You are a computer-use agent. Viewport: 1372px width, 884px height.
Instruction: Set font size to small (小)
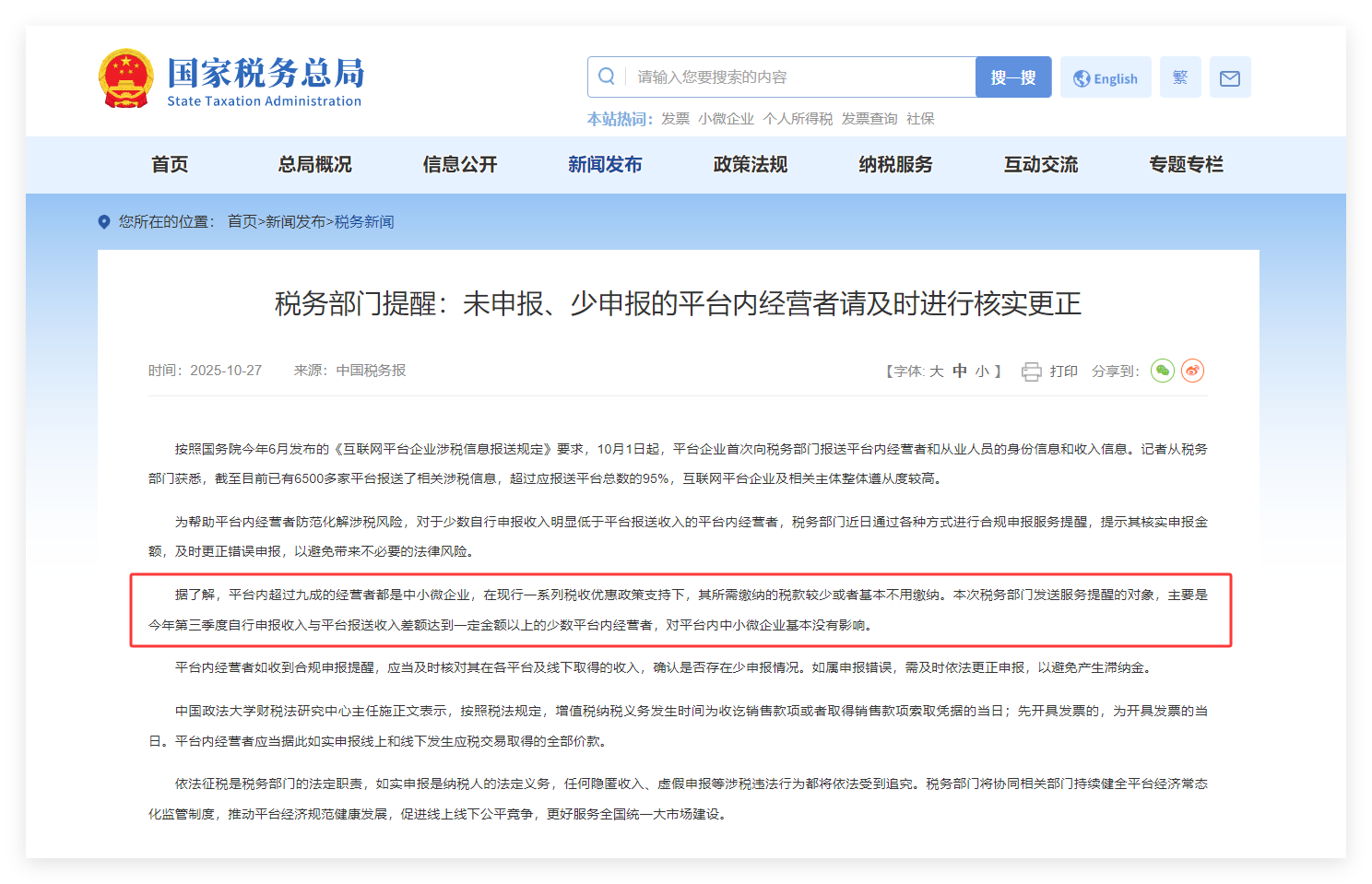click(x=982, y=371)
